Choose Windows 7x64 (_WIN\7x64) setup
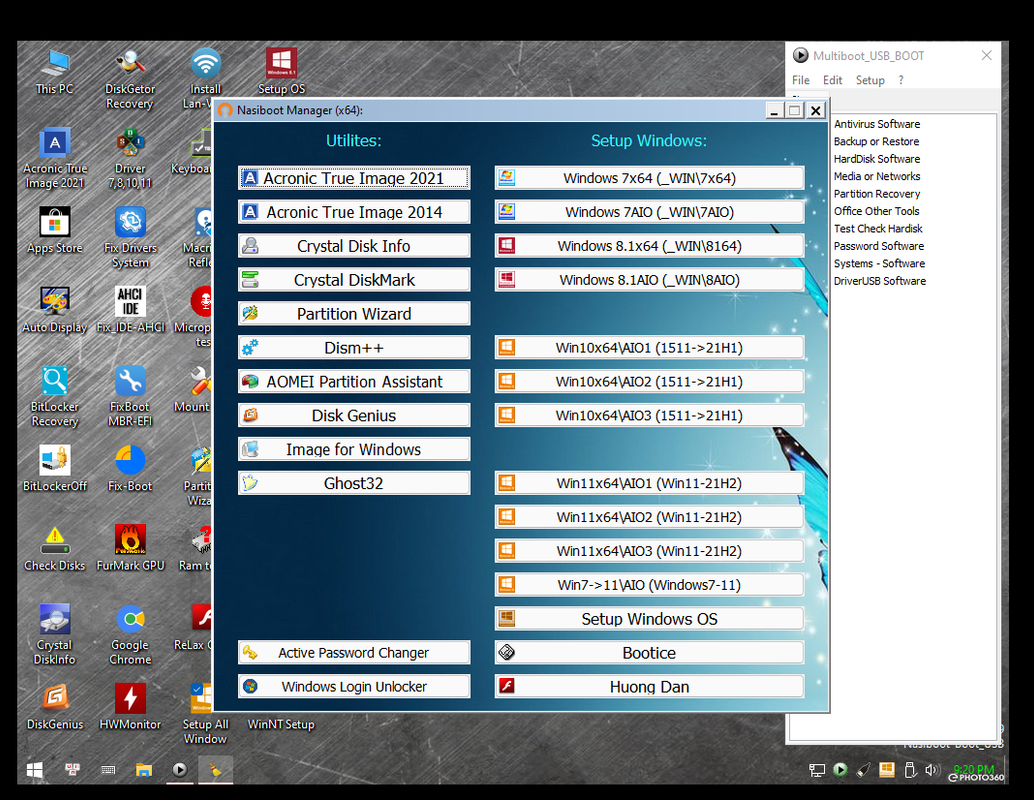Image resolution: width=1034 pixels, height=800 pixels. pyautogui.click(x=650, y=178)
